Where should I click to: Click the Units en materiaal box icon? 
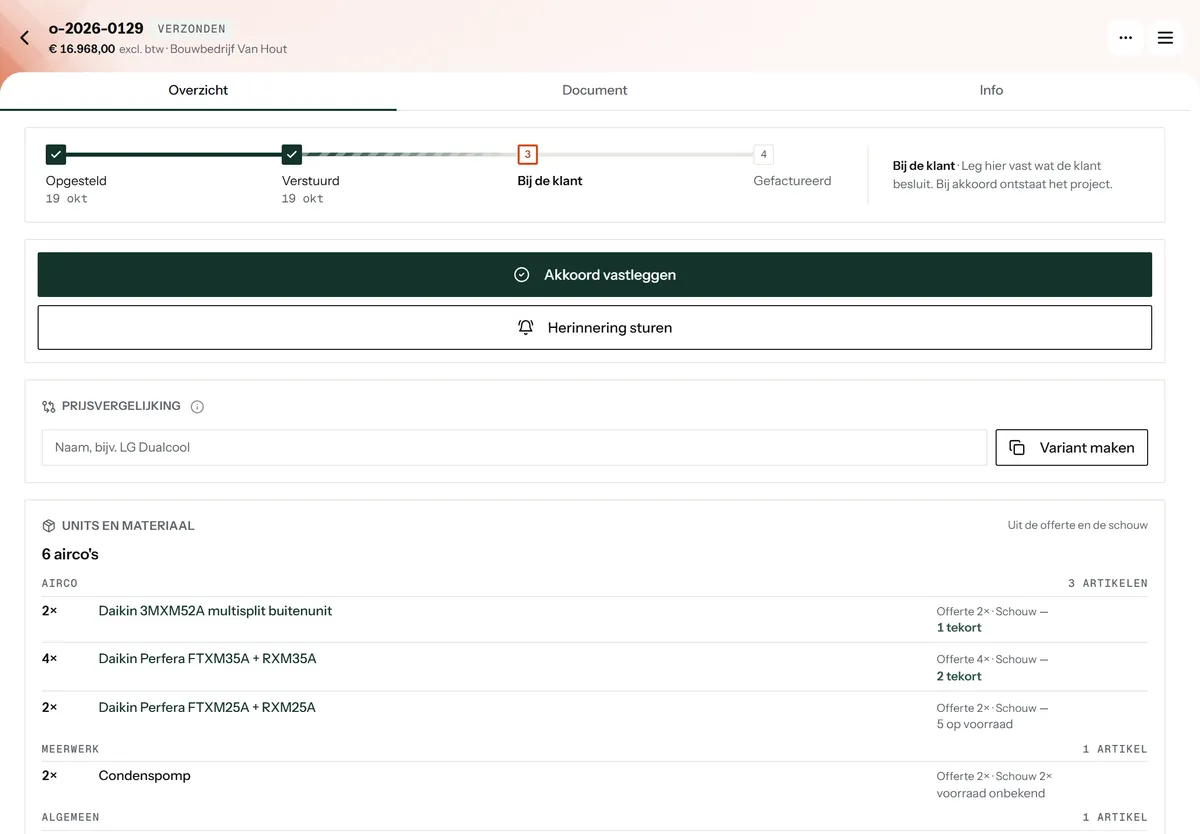[49, 526]
